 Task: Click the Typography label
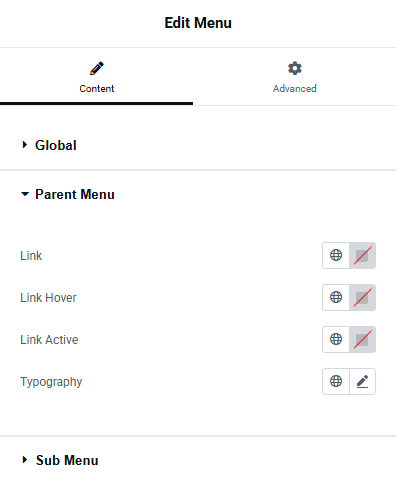tap(51, 382)
